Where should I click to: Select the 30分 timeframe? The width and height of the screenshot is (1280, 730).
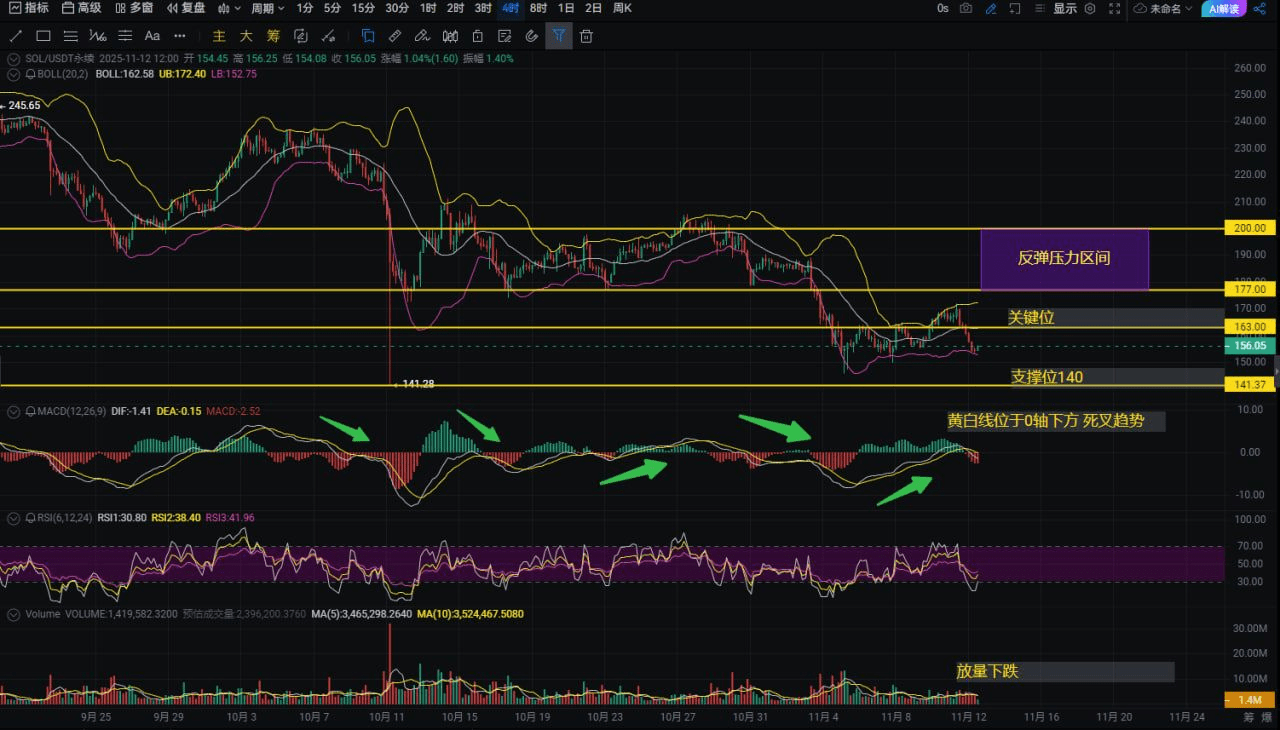[x=397, y=8]
